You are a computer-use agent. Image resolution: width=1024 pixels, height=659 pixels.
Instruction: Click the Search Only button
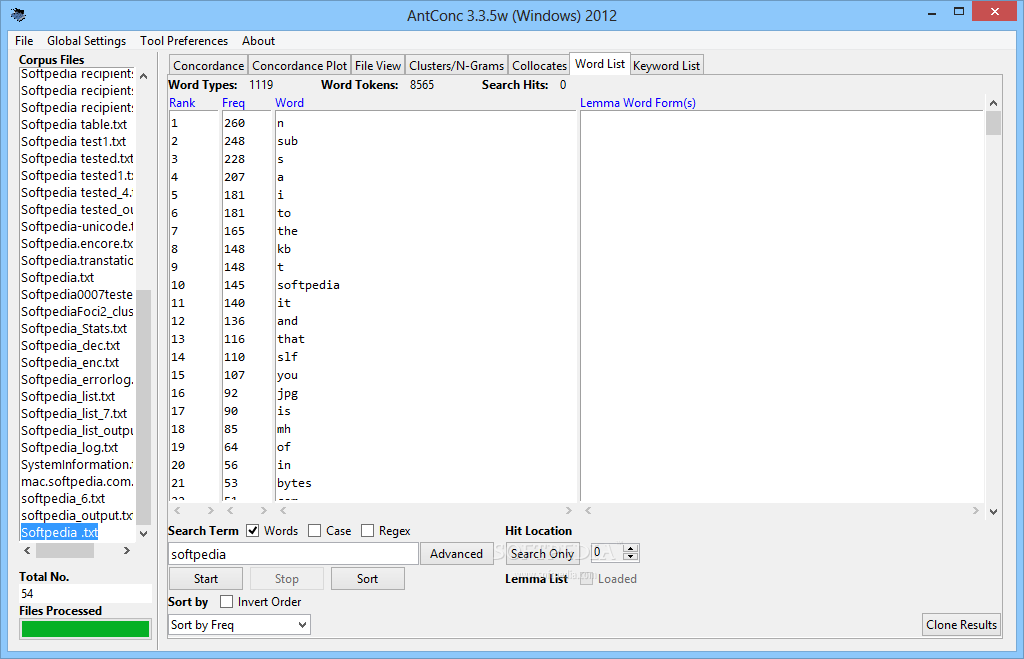click(x=542, y=554)
